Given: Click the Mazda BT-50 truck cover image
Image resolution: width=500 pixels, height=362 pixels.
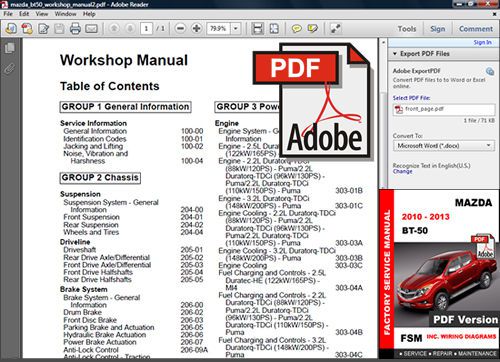Looking at the screenshot, I should click(x=447, y=284).
